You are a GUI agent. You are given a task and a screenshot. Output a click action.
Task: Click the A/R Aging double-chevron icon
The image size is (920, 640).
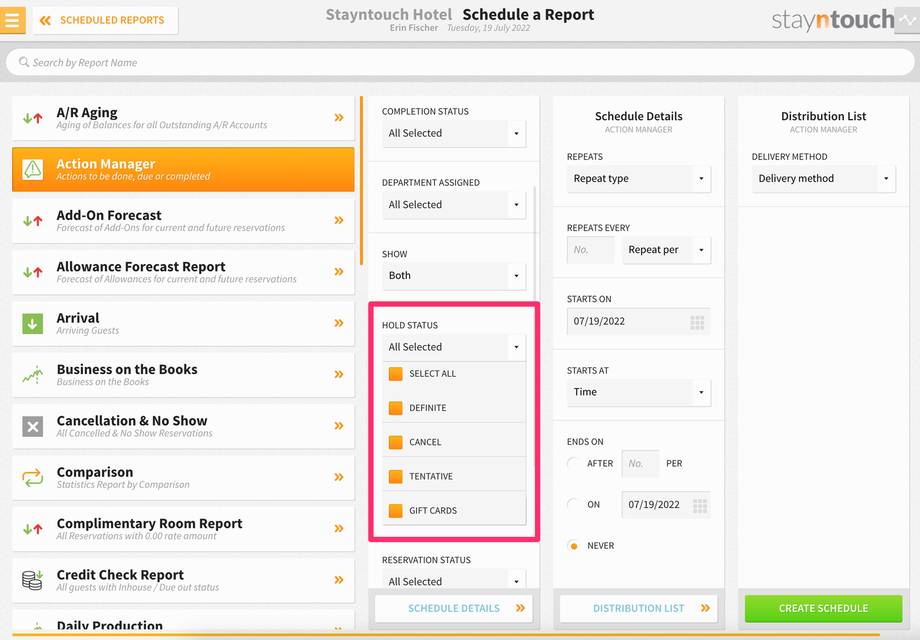pos(339,117)
